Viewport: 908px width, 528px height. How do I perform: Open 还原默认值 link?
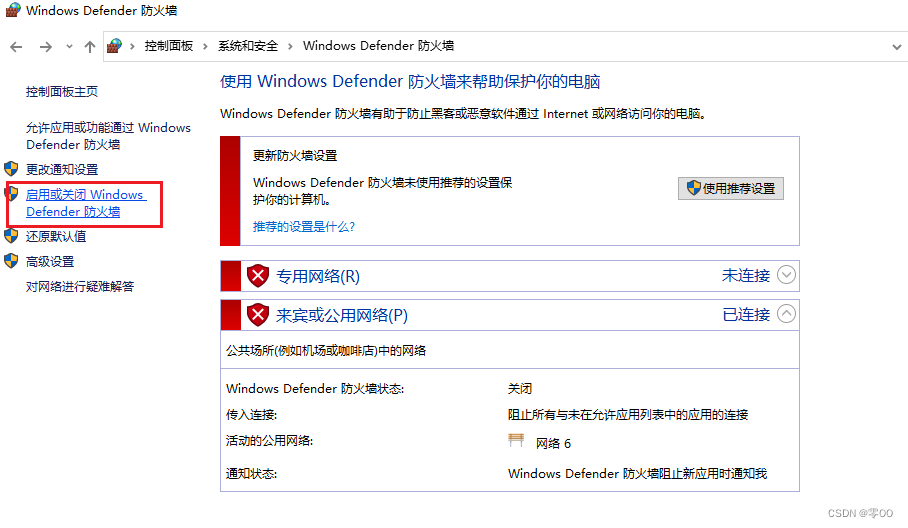pyautogui.click(x=56, y=236)
